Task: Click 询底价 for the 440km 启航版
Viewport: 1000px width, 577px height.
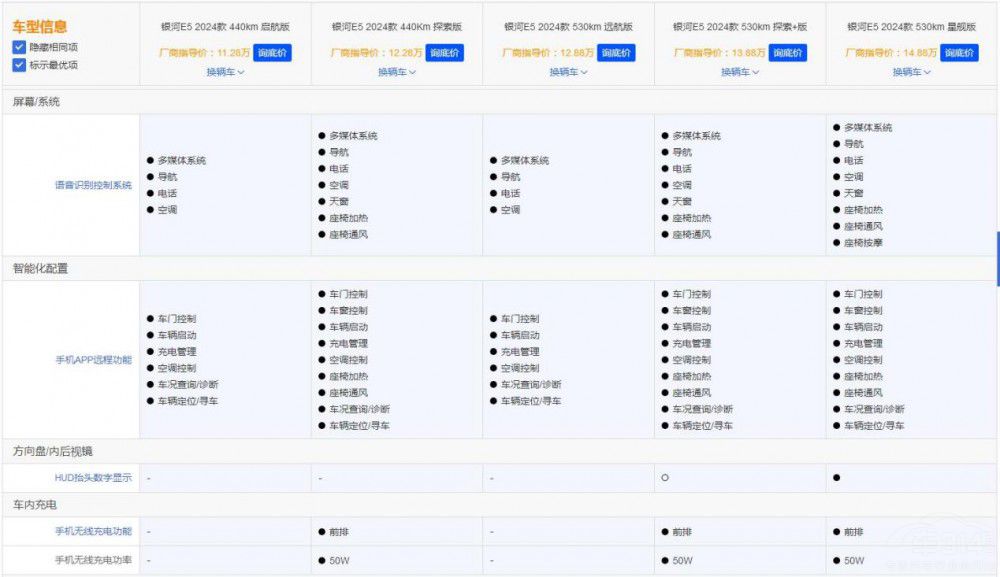Action: (x=272, y=53)
